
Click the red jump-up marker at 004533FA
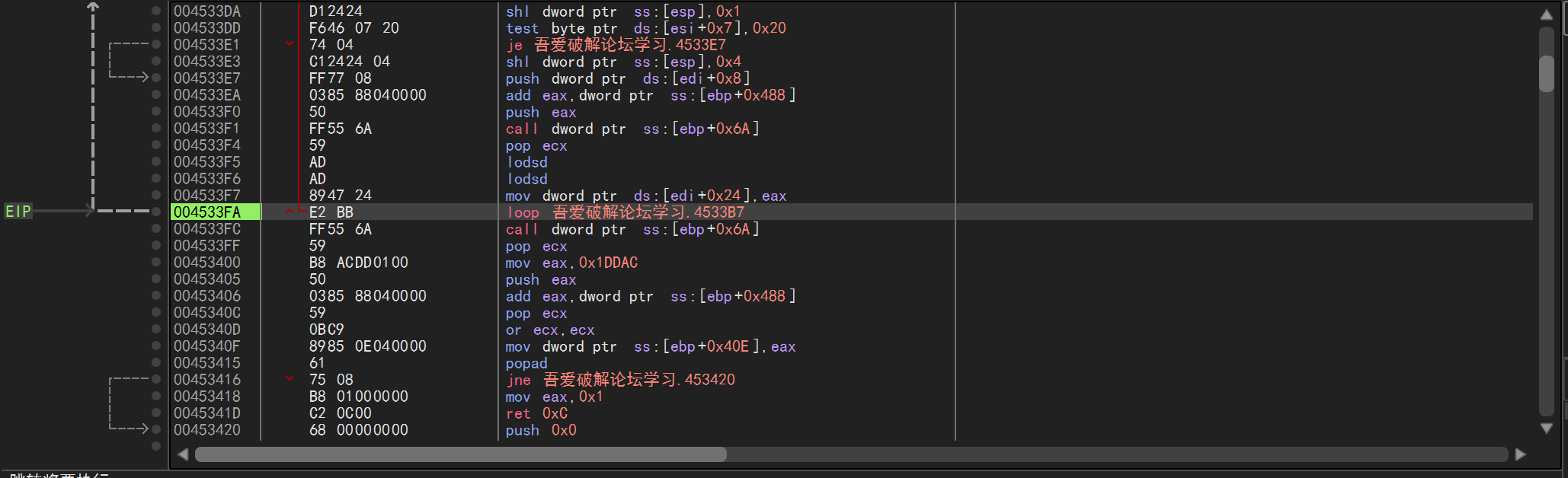point(290,212)
